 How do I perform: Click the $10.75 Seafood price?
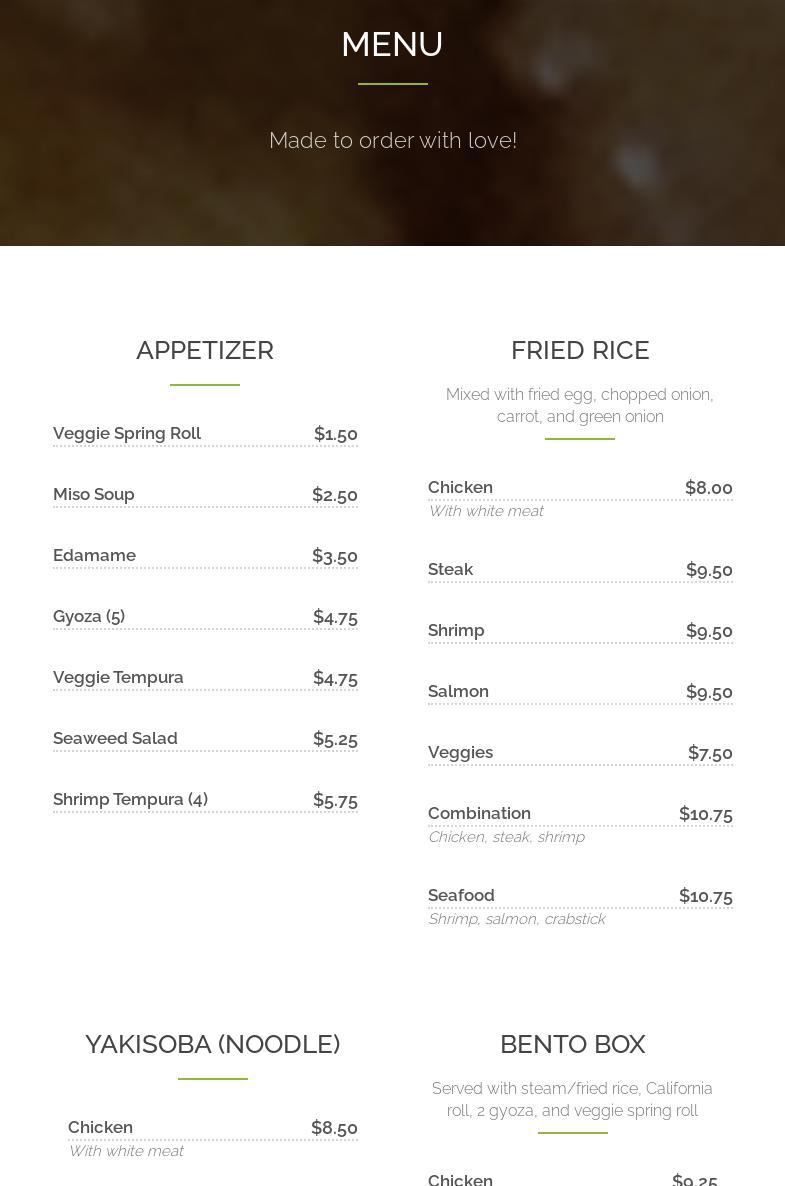click(706, 896)
